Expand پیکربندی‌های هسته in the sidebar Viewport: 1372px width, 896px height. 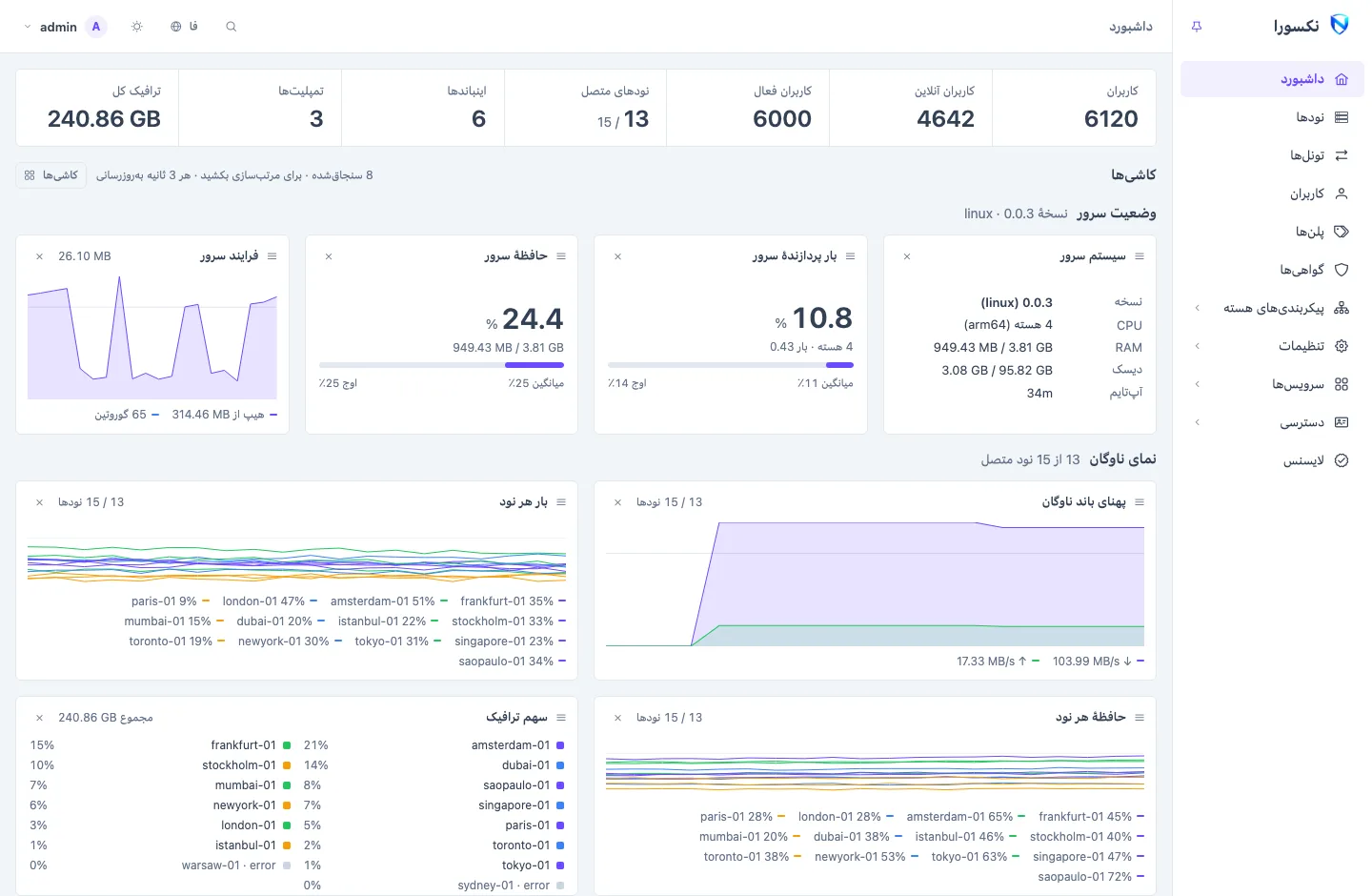click(x=1272, y=308)
